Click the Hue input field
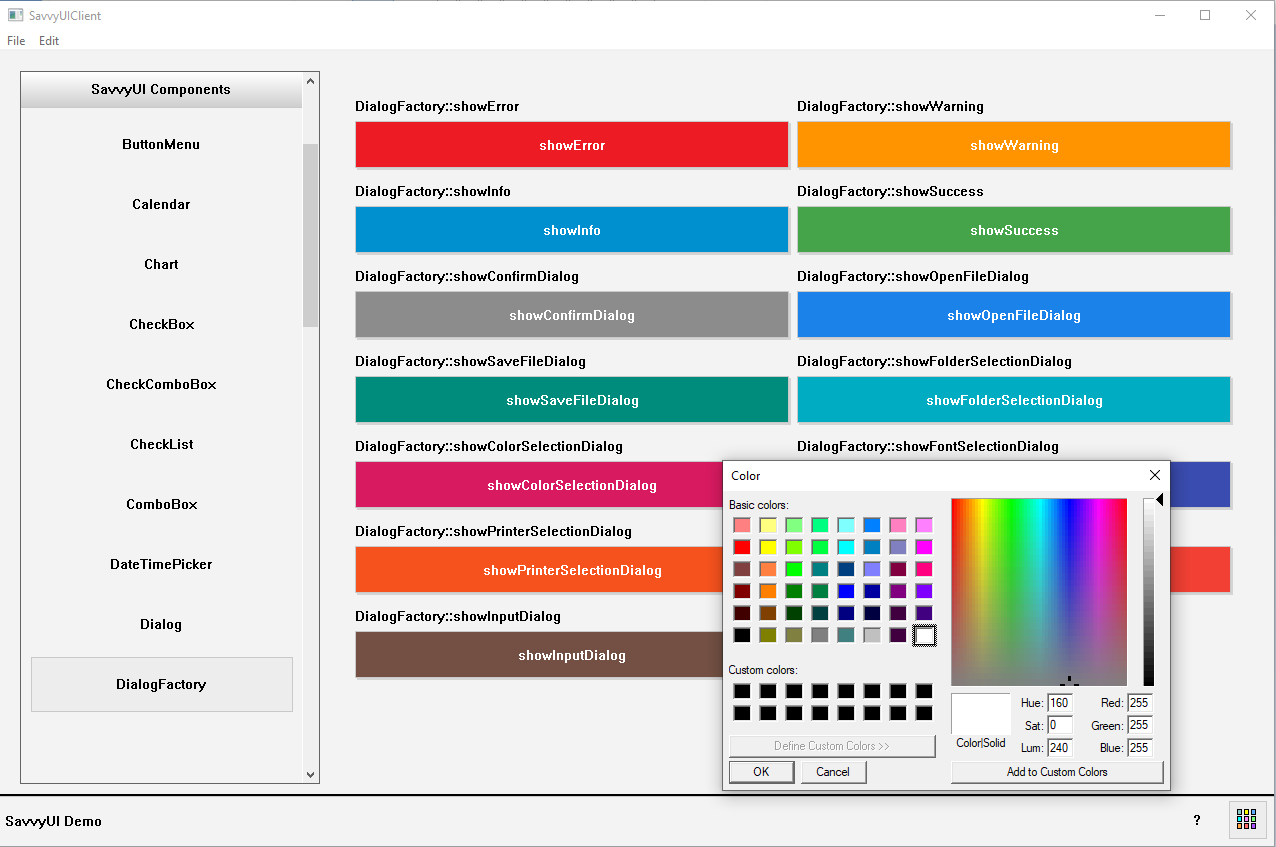 click(x=1059, y=703)
